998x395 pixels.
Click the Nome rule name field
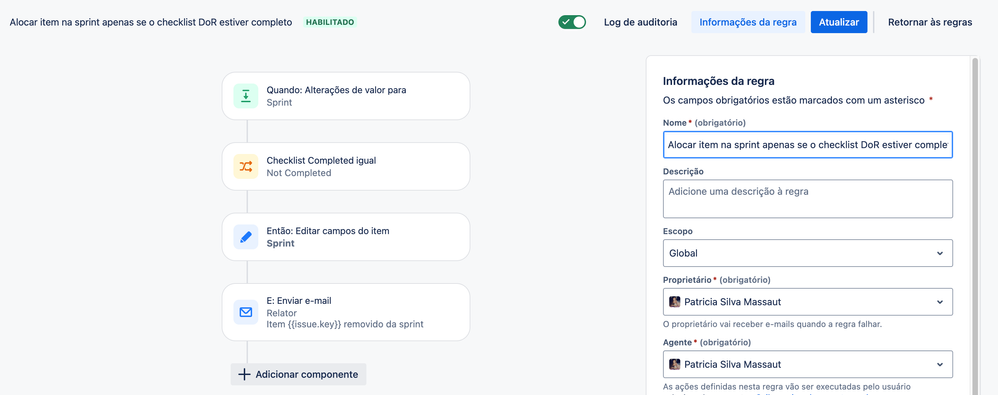[808, 145]
